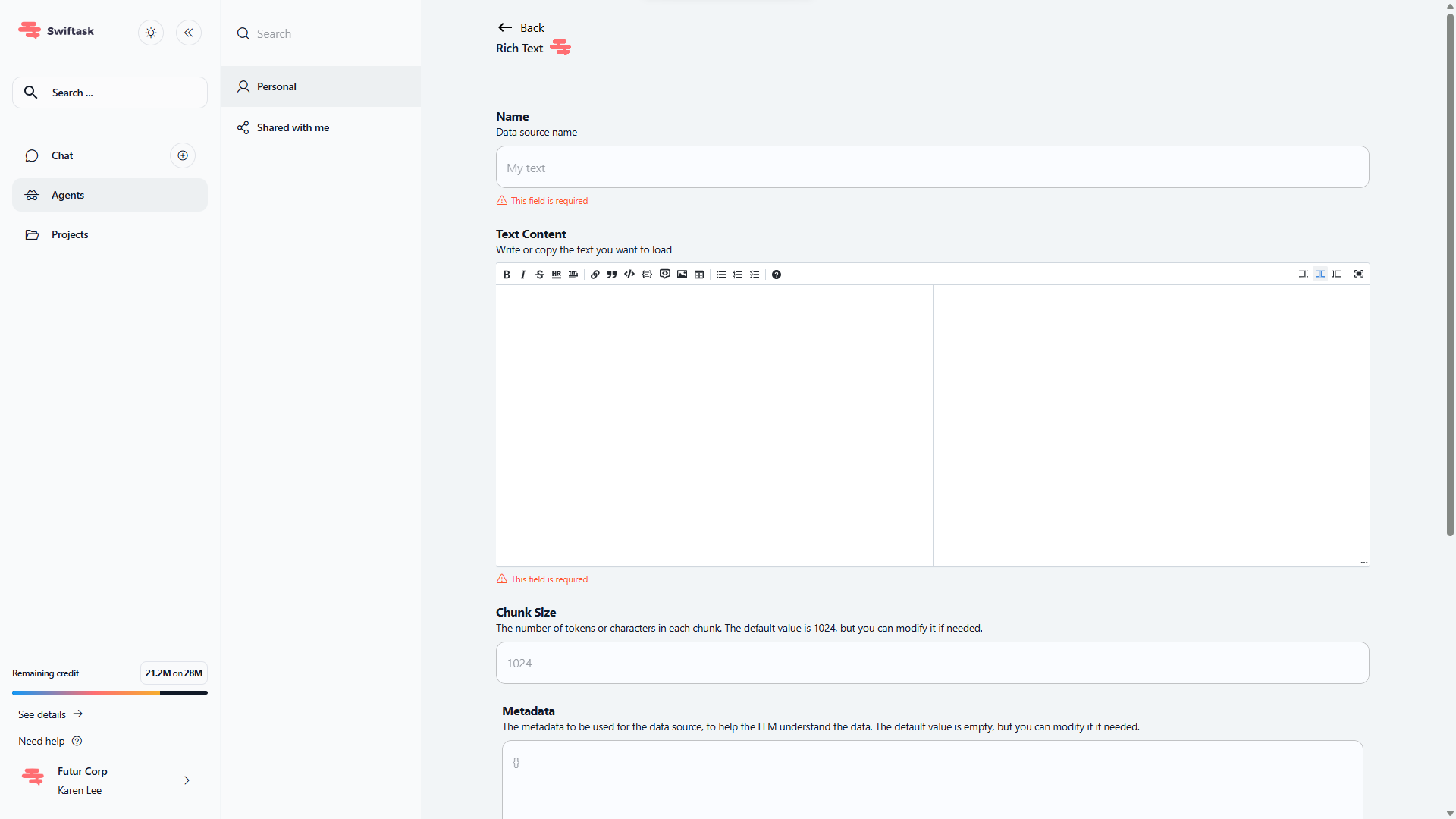This screenshot has width=1456, height=819.
Task: Add an ordered numbered list
Action: [x=738, y=275]
